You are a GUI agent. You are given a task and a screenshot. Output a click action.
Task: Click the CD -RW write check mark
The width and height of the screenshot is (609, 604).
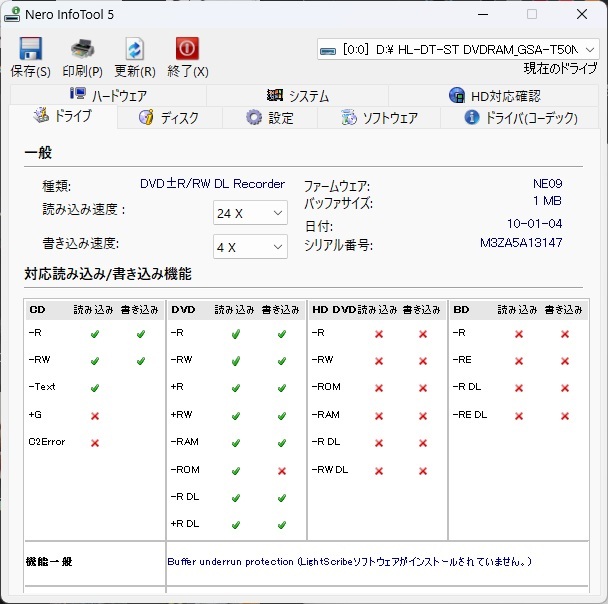(141, 361)
